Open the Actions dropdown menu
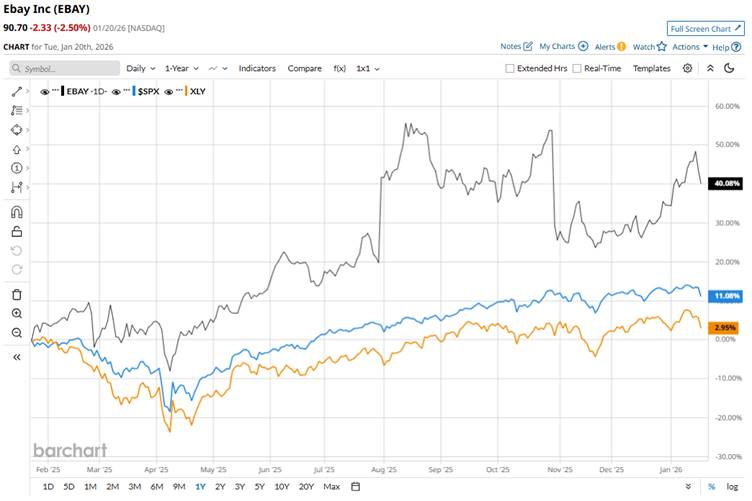752x501 pixels. click(x=689, y=47)
